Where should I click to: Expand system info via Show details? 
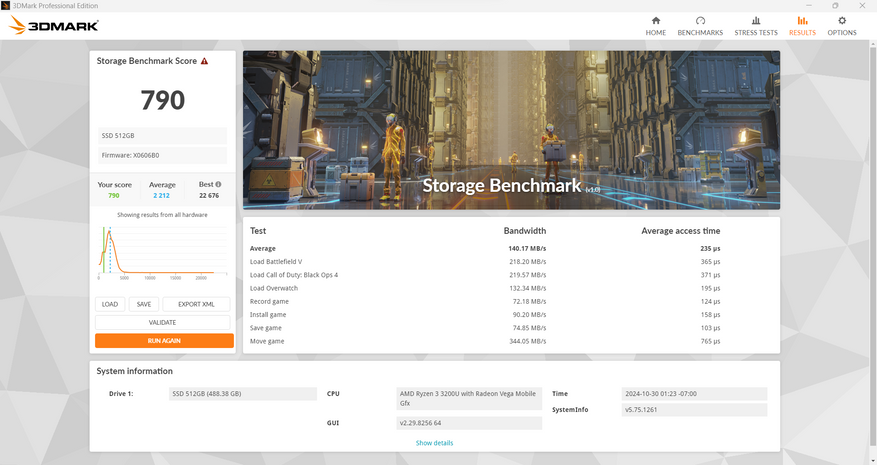pyautogui.click(x=434, y=443)
